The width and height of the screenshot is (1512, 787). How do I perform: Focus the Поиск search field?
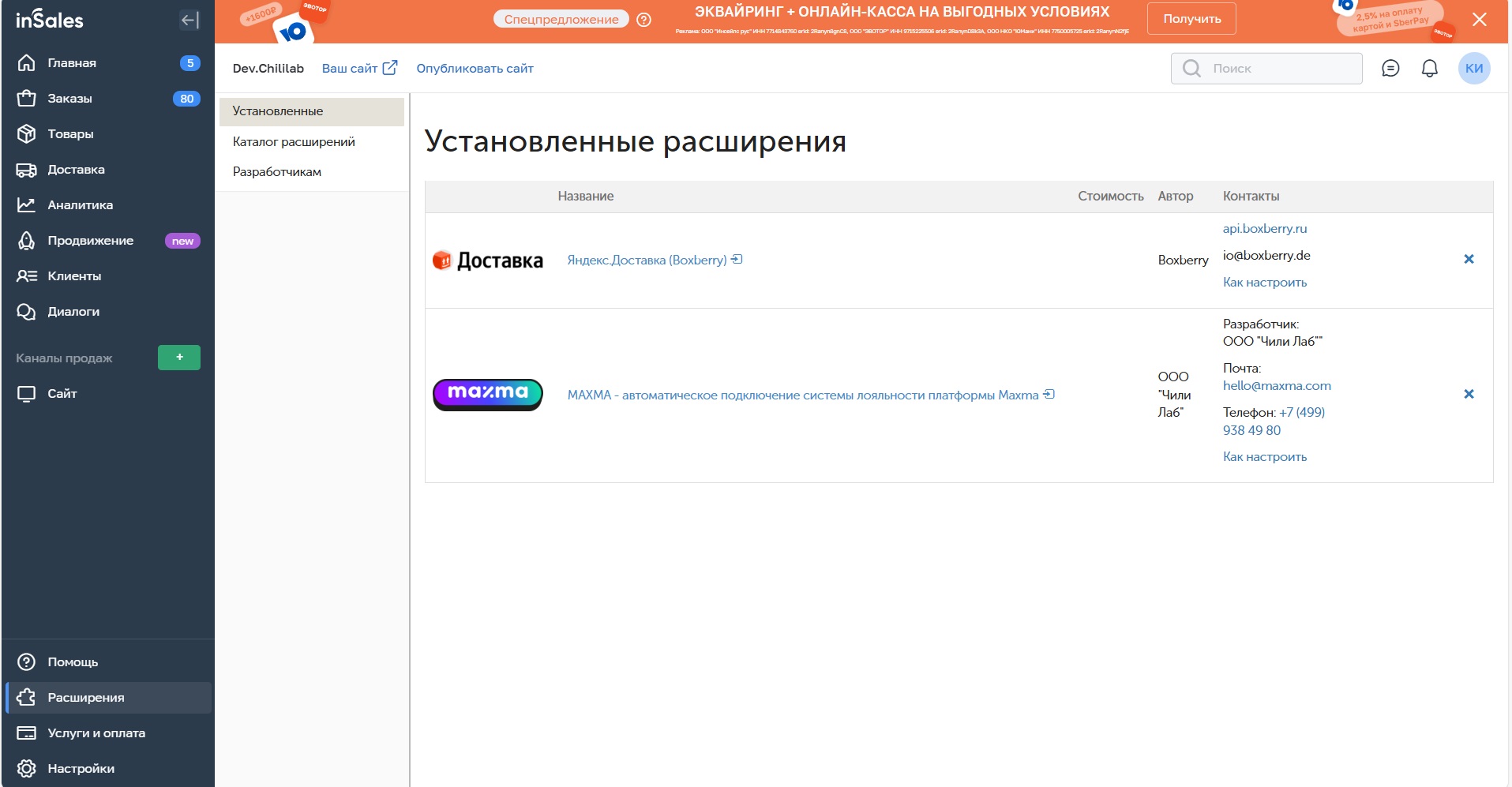click(x=1279, y=69)
